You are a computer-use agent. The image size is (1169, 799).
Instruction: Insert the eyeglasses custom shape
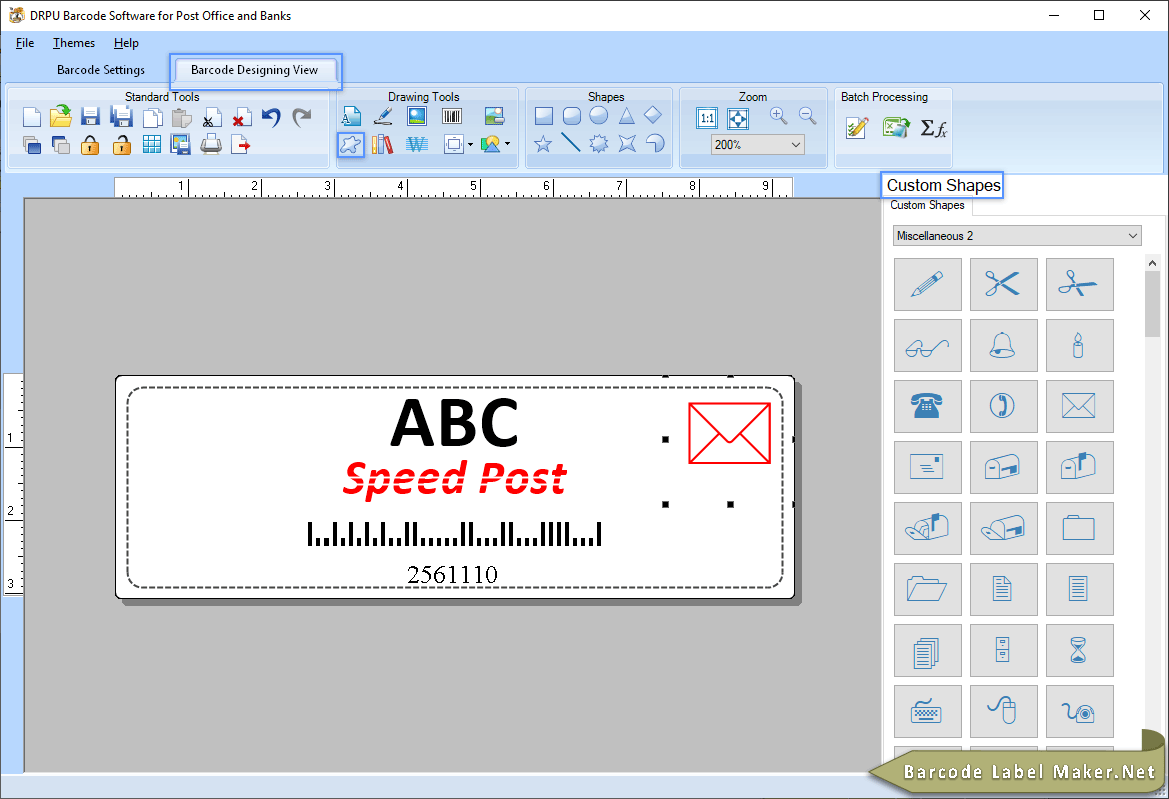(x=927, y=346)
